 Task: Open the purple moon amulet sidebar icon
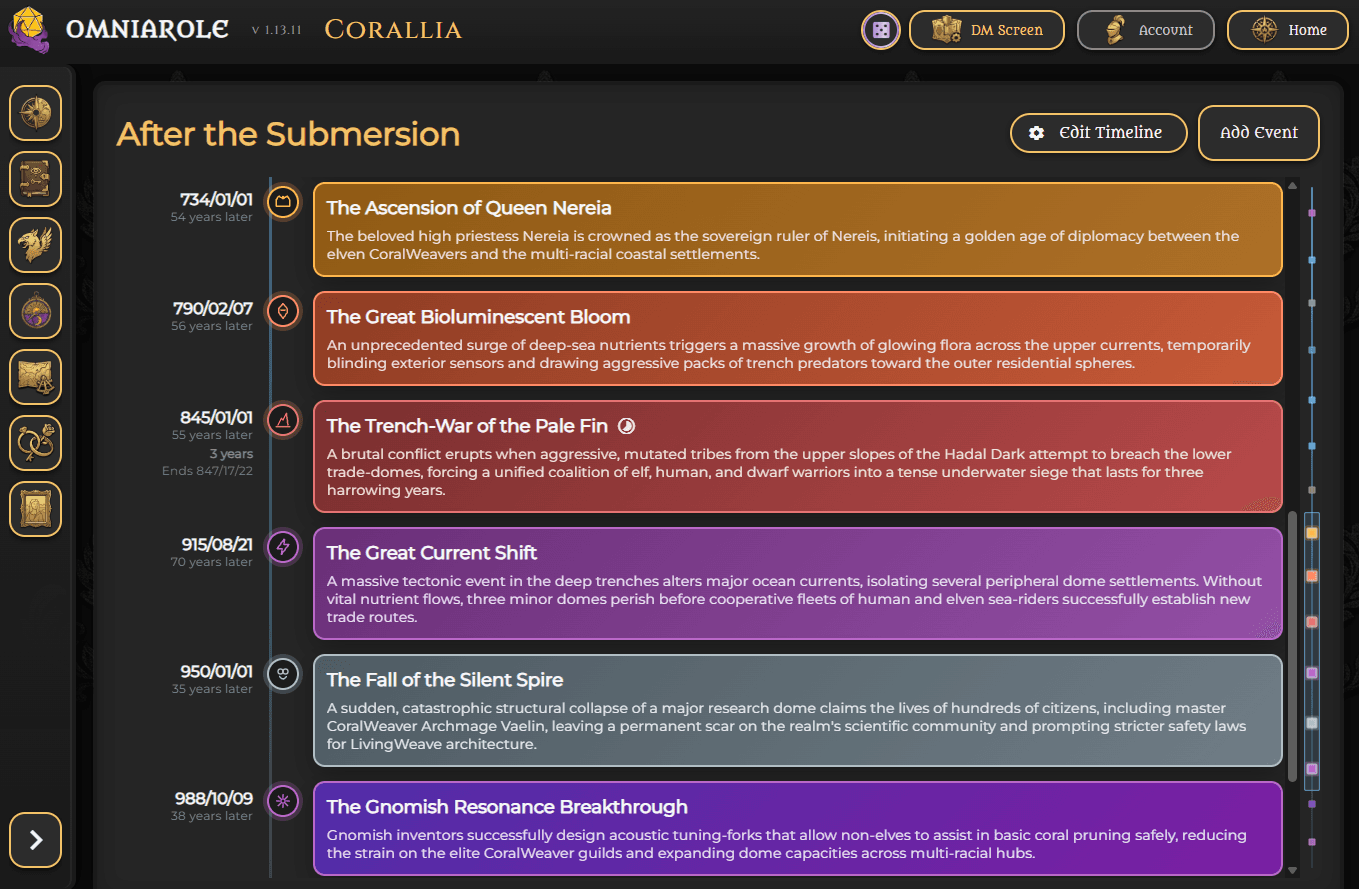coord(36,311)
